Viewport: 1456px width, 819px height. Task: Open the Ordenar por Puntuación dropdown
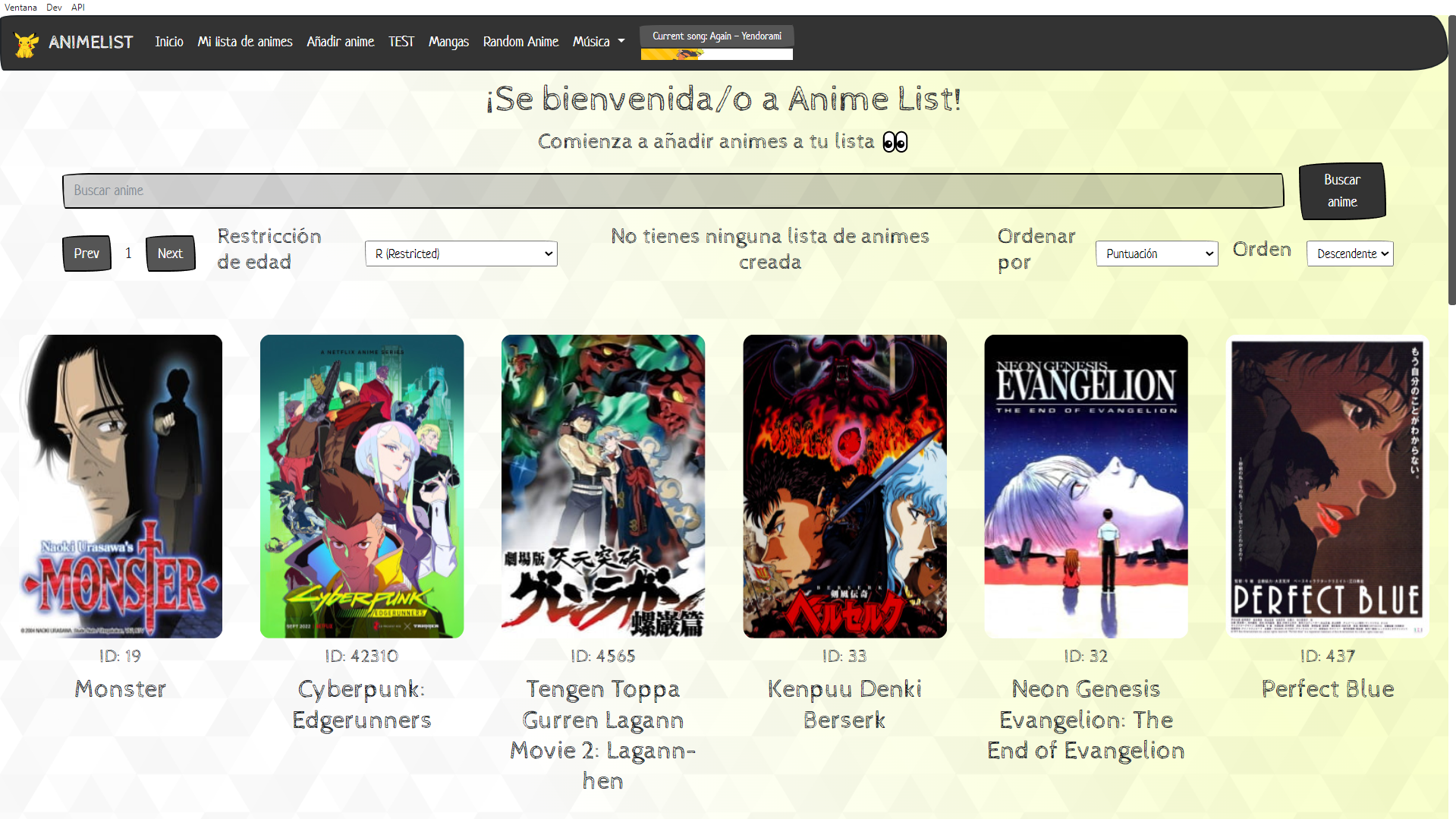pyautogui.click(x=1157, y=254)
